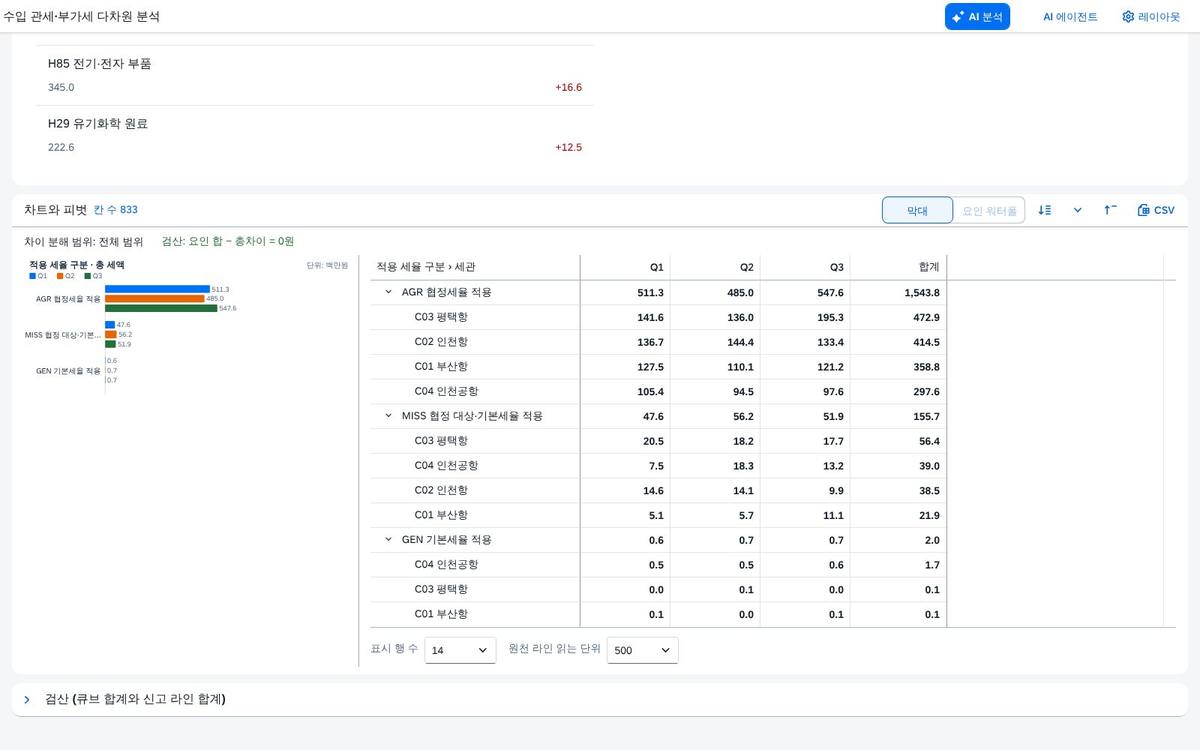
Task: Click the AGR orange Q2 bar 485.0
Action: tap(155, 299)
